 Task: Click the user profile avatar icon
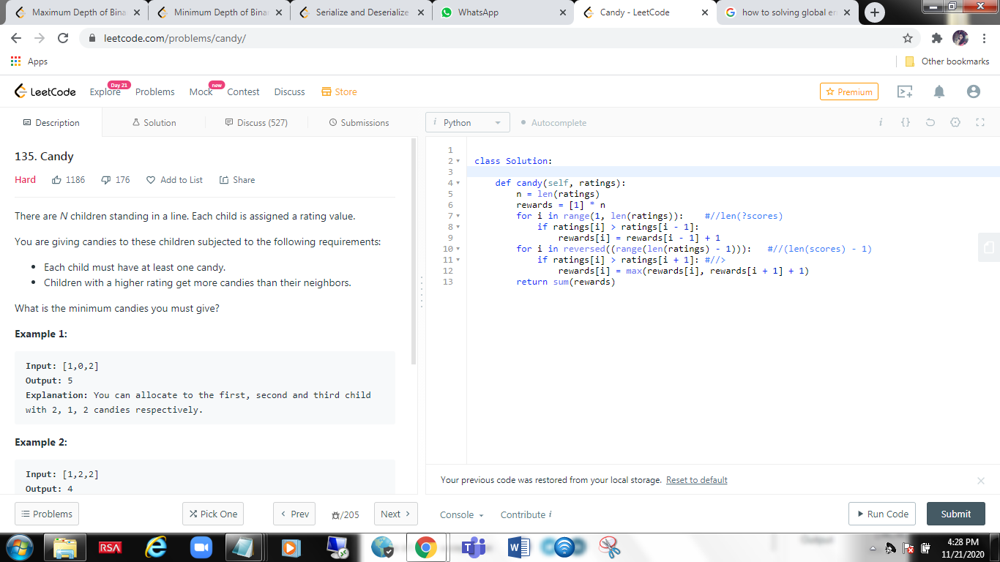[973, 92]
